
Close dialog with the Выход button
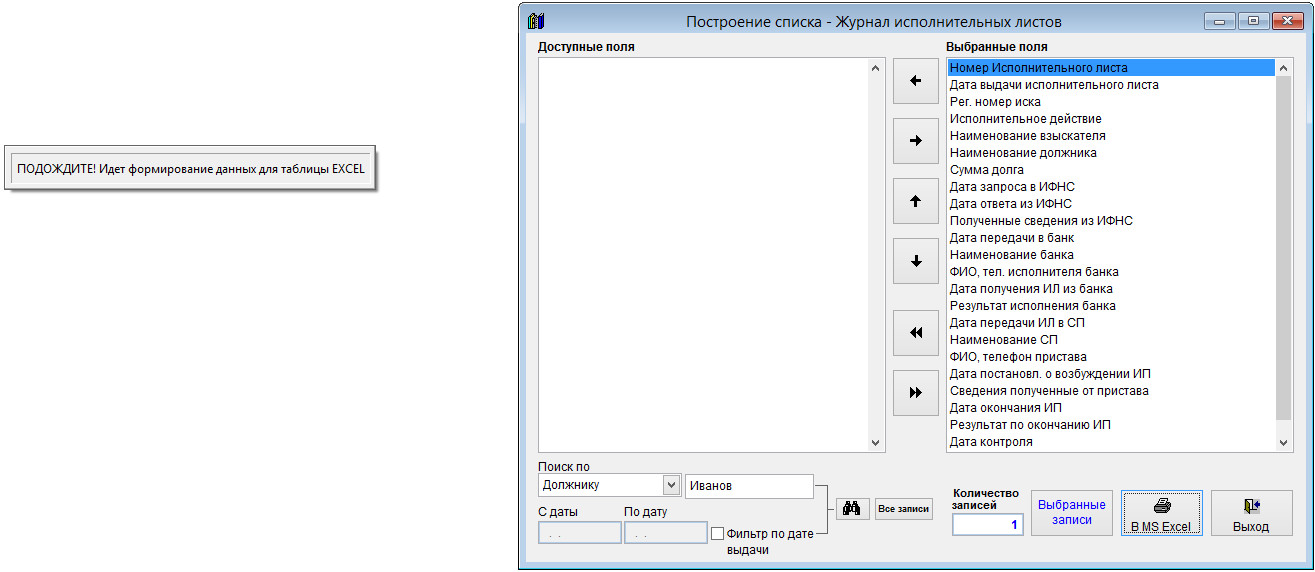[1251, 513]
